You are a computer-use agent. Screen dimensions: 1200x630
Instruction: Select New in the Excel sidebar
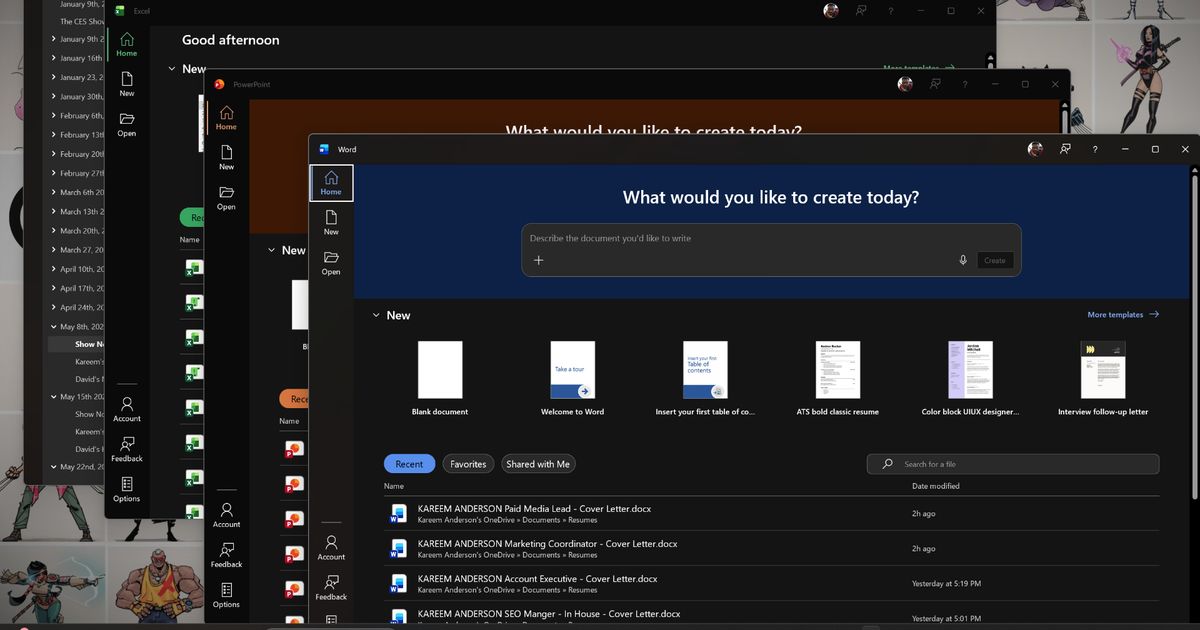click(126, 84)
